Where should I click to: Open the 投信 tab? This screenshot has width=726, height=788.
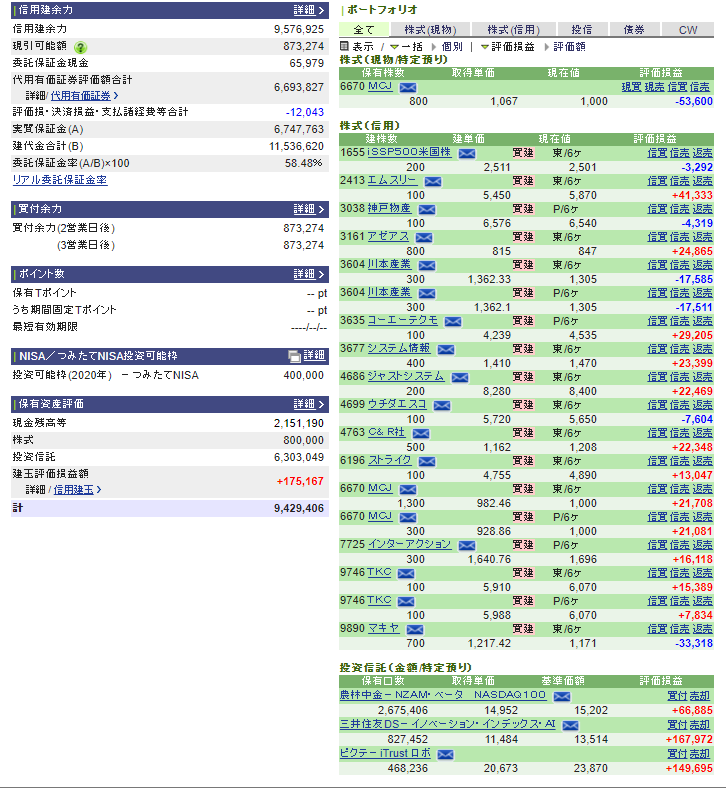(582, 30)
